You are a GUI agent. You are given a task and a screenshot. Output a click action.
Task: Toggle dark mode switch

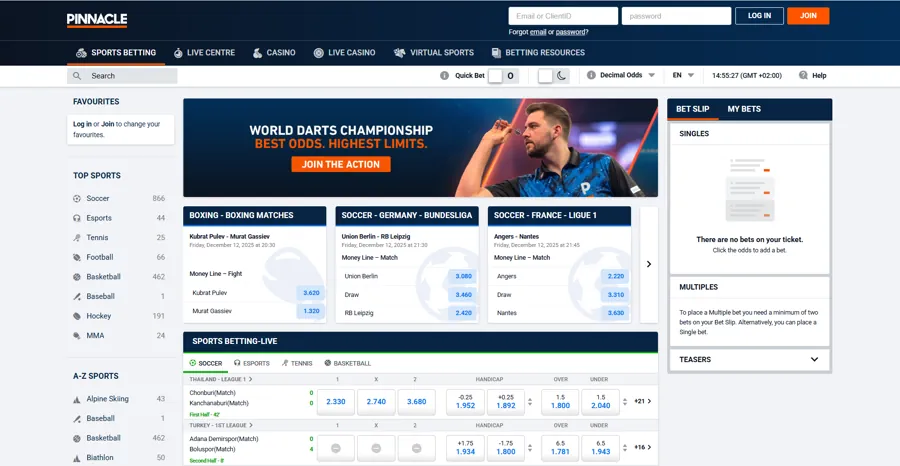click(x=553, y=76)
